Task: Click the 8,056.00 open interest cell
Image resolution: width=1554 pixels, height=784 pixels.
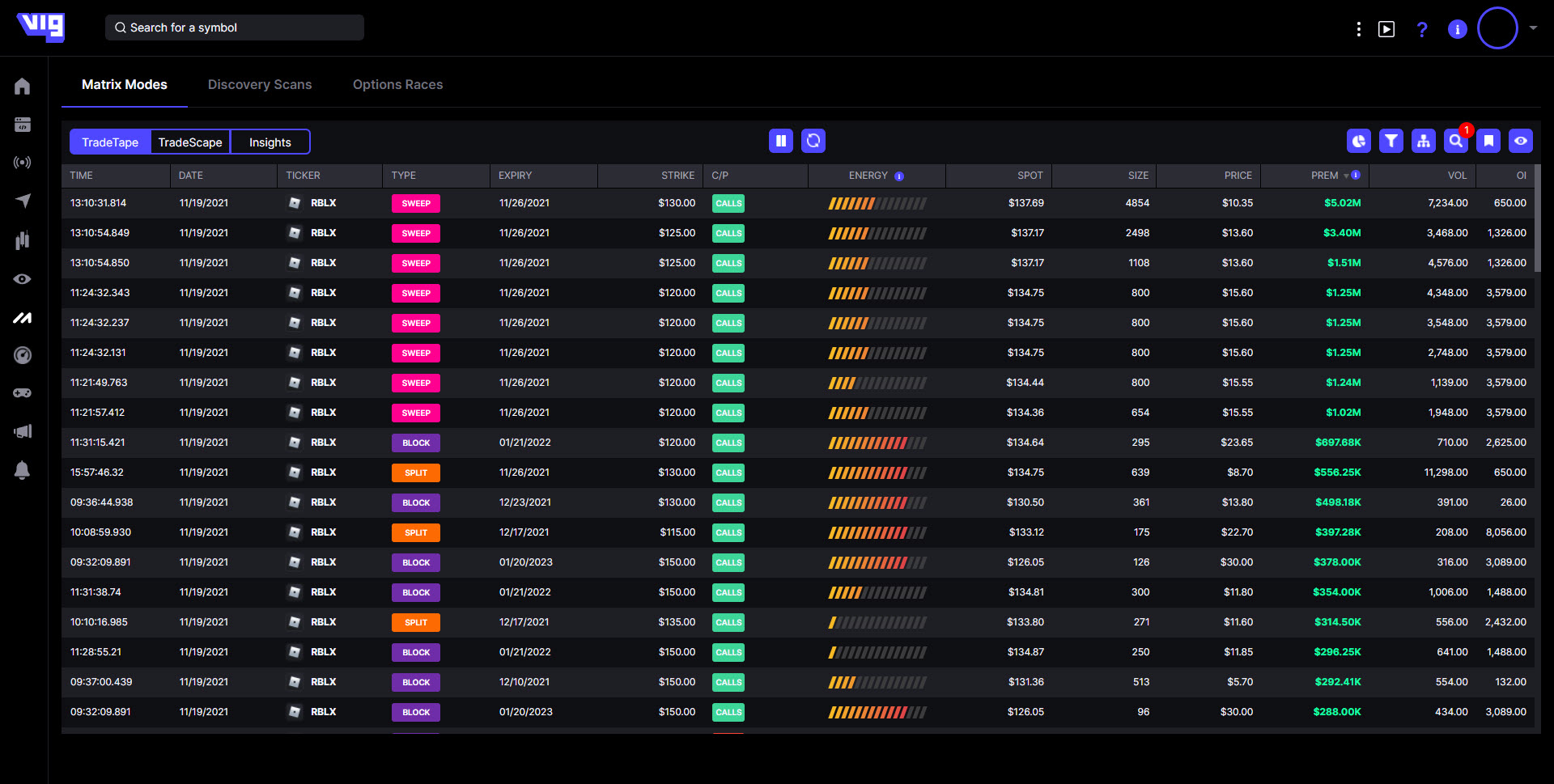Action: pyautogui.click(x=1505, y=532)
